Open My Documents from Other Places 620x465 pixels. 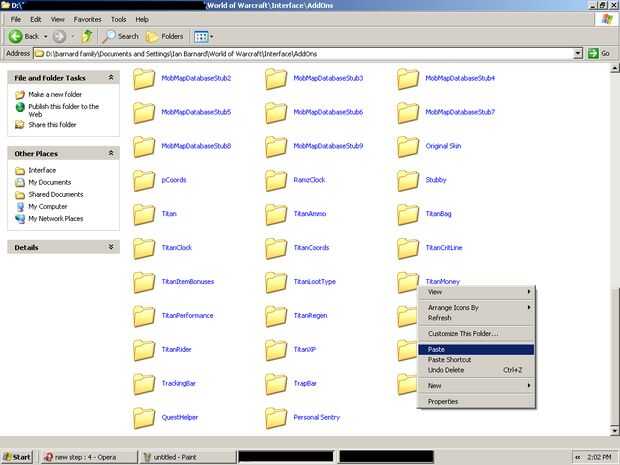click(x=49, y=182)
